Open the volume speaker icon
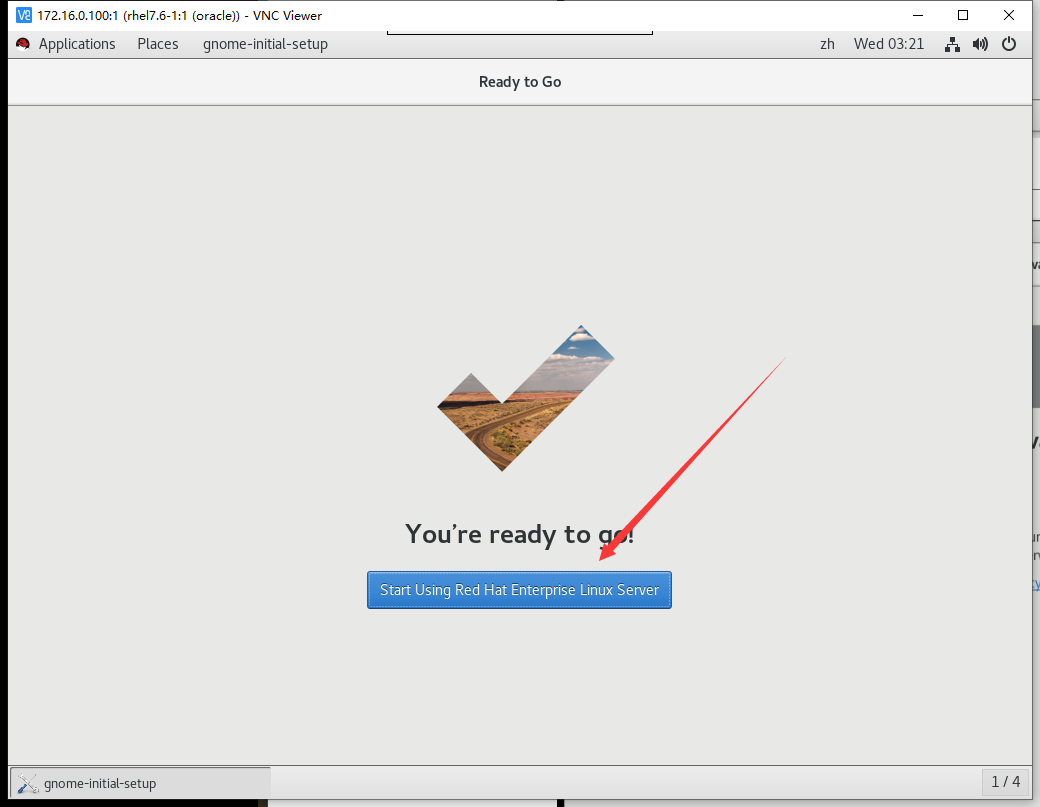This screenshot has width=1040, height=807. 980,44
